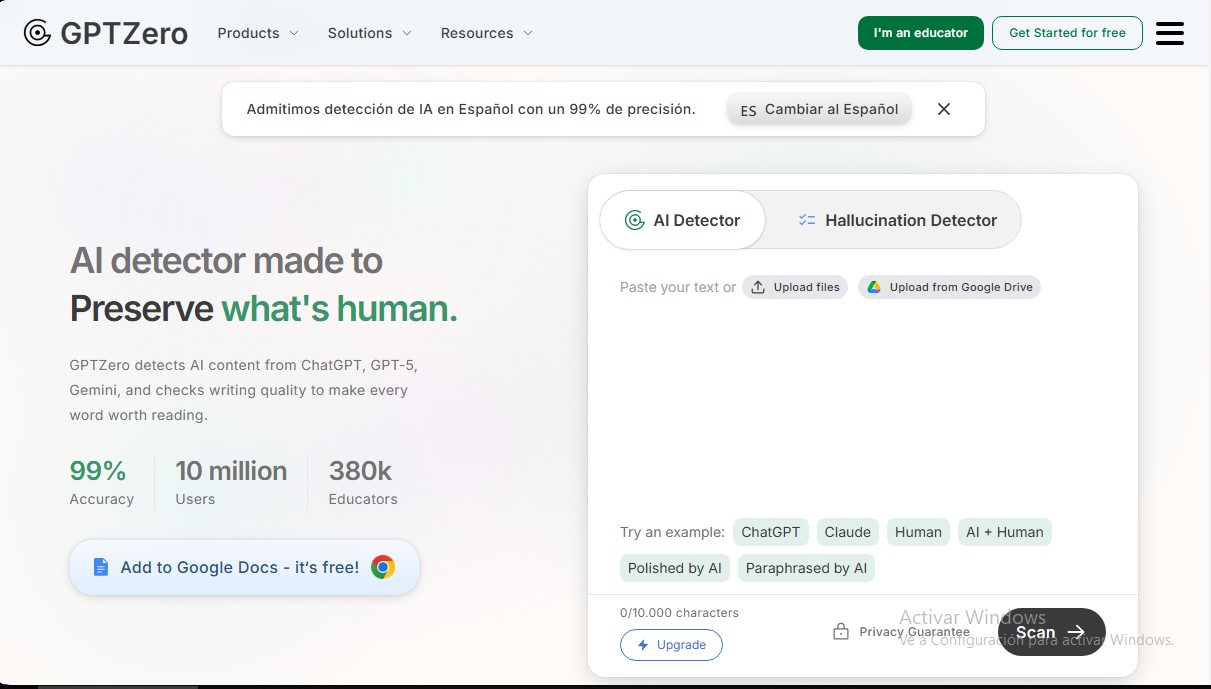The width and height of the screenshot is (1211, 689).
Task: Open the Products dropdown
Action: (257, 33)
